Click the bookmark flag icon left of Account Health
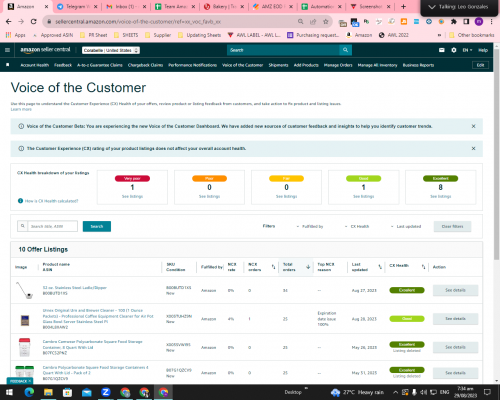 point(8,65)
